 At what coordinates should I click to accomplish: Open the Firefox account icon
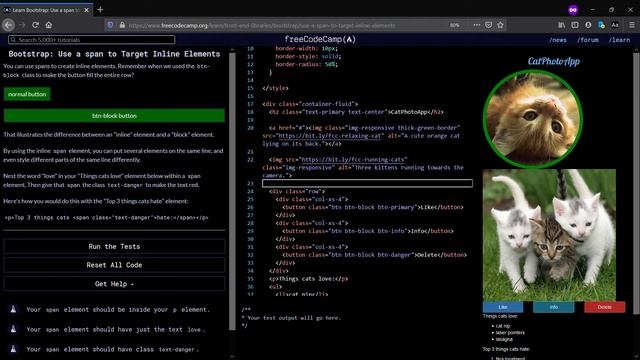click(588, 25)
